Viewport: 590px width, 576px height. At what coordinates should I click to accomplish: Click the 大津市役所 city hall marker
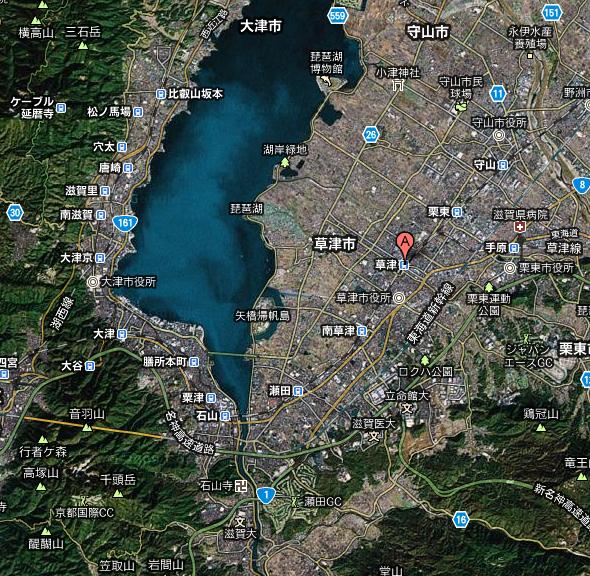click(x=93, y=282)
